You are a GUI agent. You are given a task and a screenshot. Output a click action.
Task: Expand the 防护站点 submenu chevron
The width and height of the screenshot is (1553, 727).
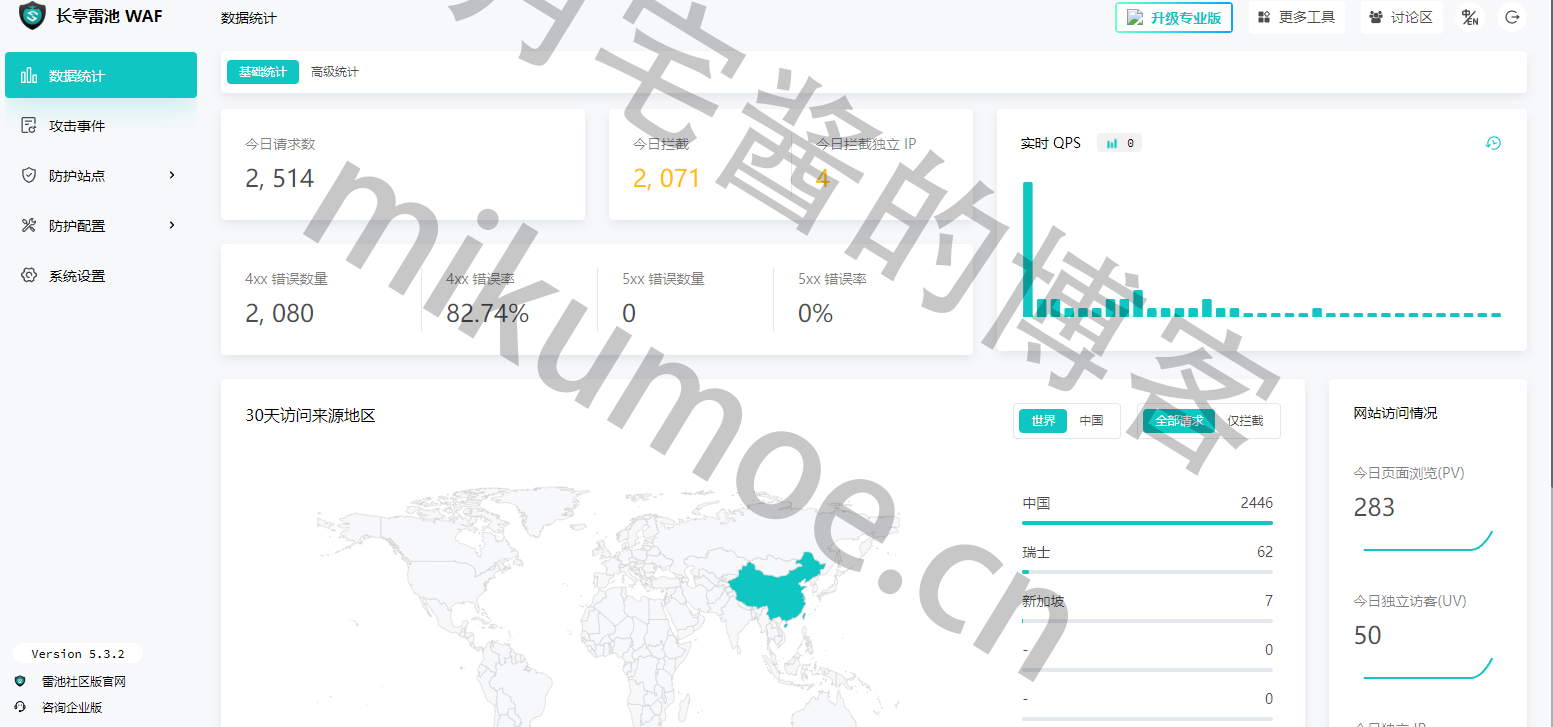[x=172, y=175]
